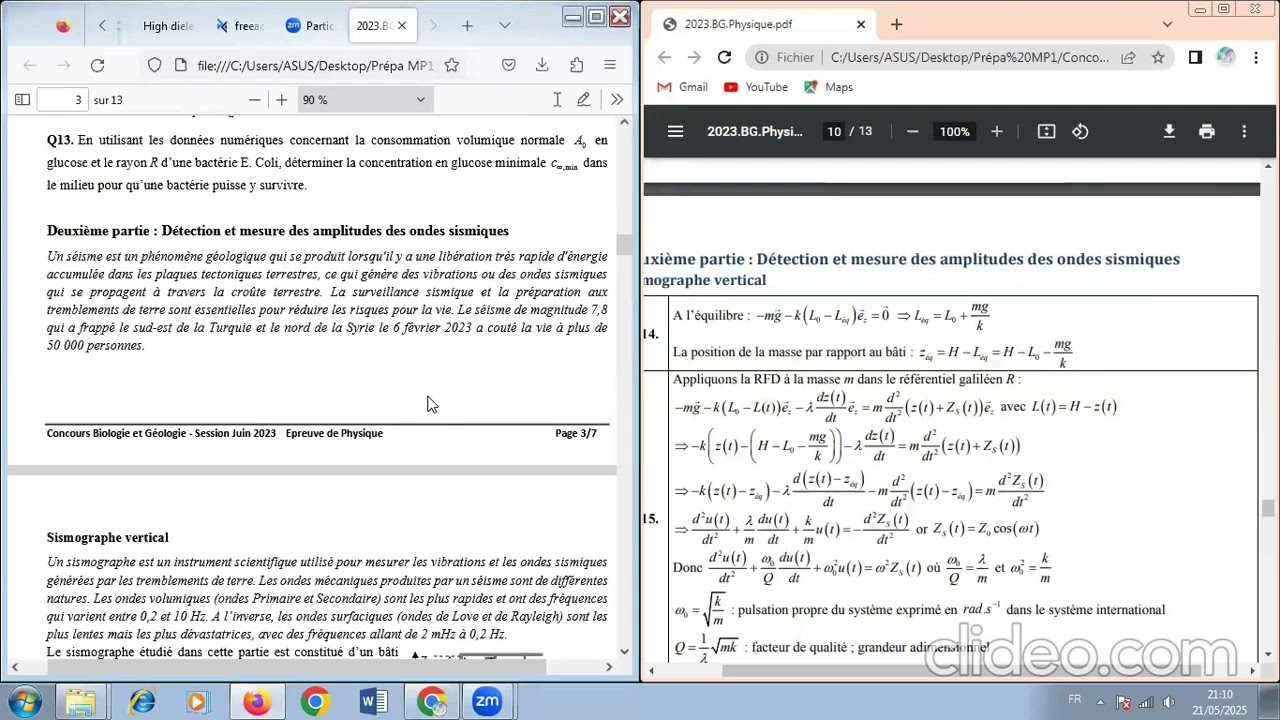1280x720 pixels.
Task: Zoom in in the Chrome PDF viewer
Action: coord(996,132)
